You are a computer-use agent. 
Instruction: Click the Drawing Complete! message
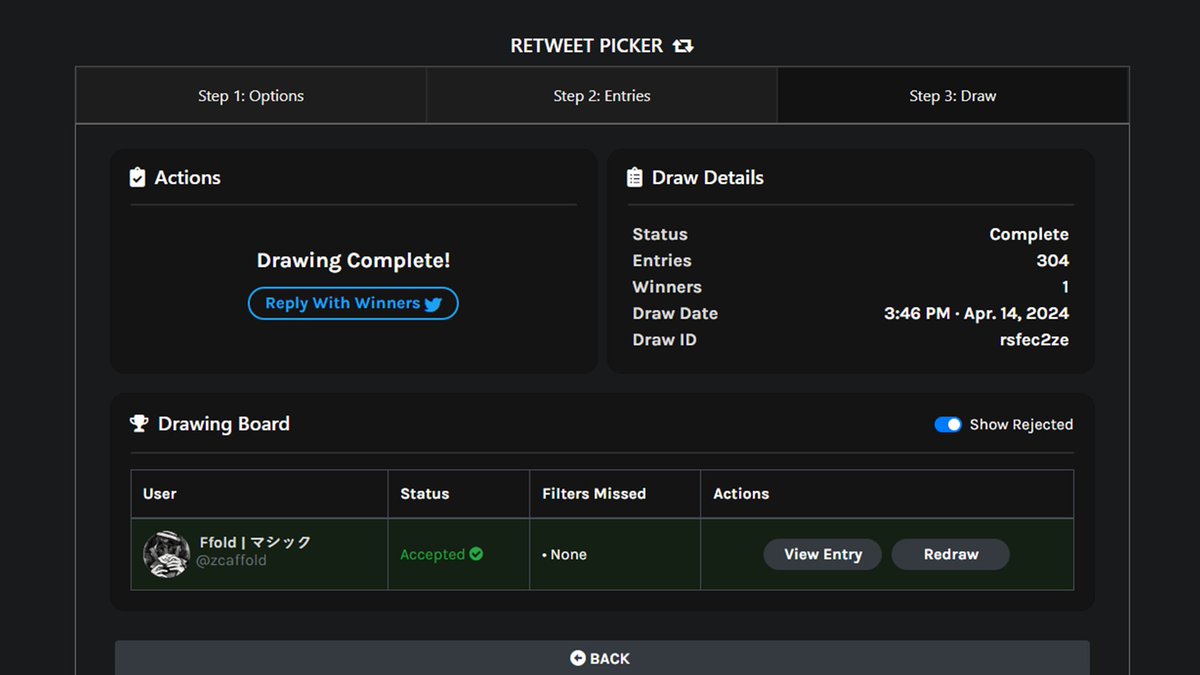(353, 261)
